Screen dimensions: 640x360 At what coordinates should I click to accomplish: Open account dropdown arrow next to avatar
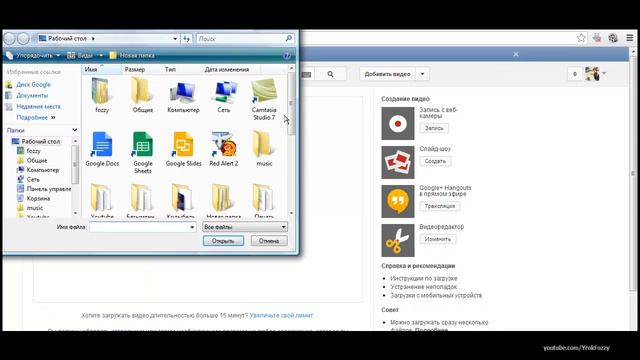[x=604, y=74]
